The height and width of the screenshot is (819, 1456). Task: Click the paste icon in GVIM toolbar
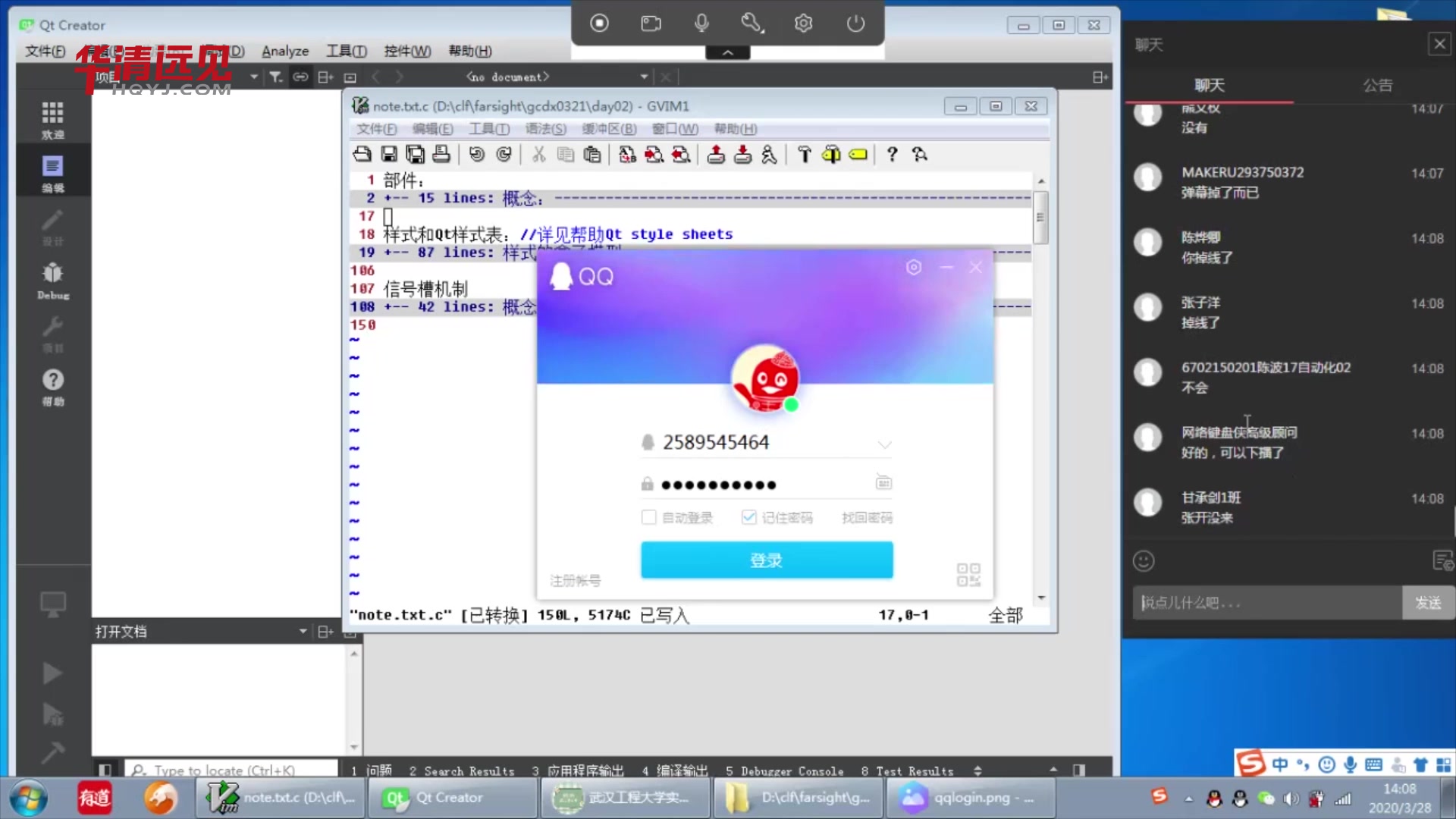click(592, 155)
